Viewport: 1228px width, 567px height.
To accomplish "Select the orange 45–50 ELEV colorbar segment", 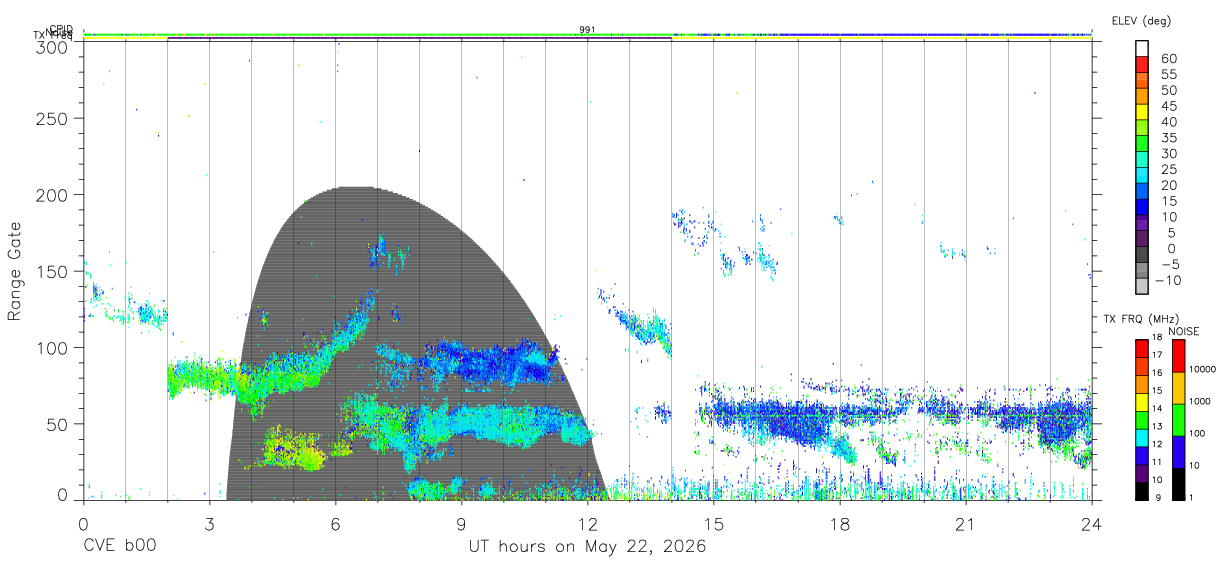I will click(1142, 98).
